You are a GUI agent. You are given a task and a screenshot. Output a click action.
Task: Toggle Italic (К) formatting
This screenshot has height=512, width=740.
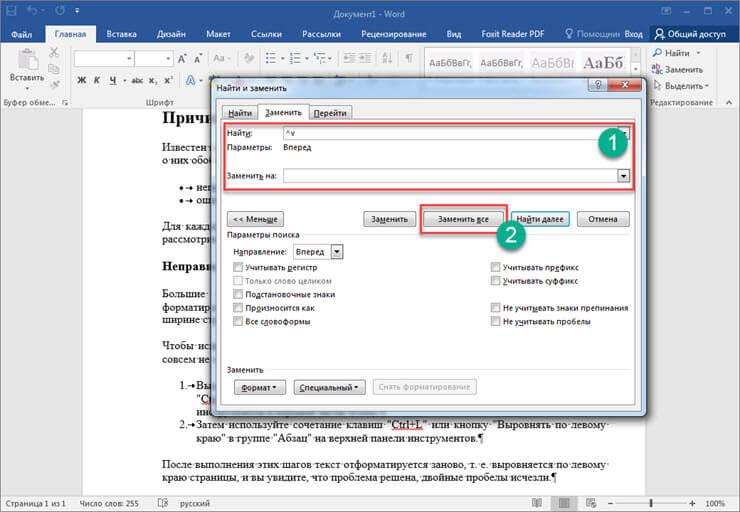tap(97, 80)
